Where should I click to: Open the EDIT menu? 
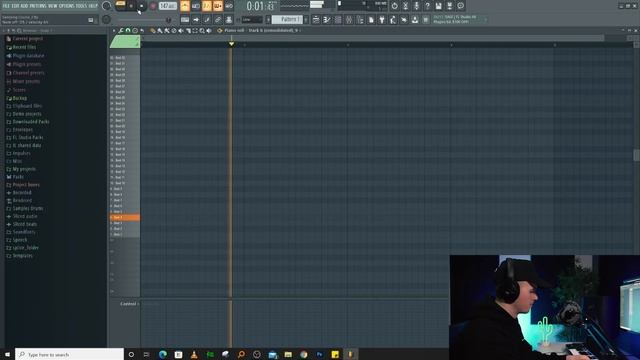point(15,6)
